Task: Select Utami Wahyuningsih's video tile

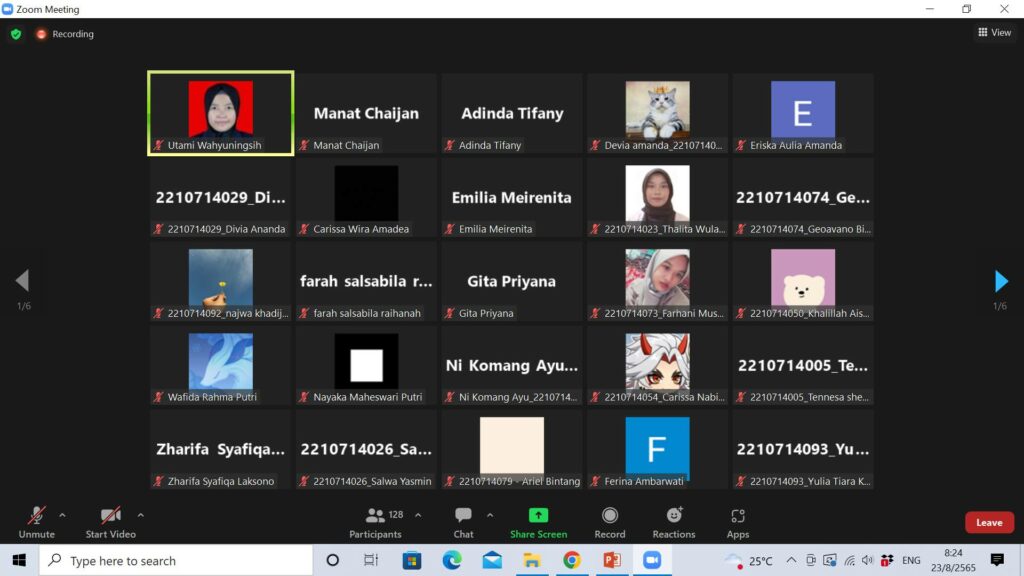Action: (220, 113)
